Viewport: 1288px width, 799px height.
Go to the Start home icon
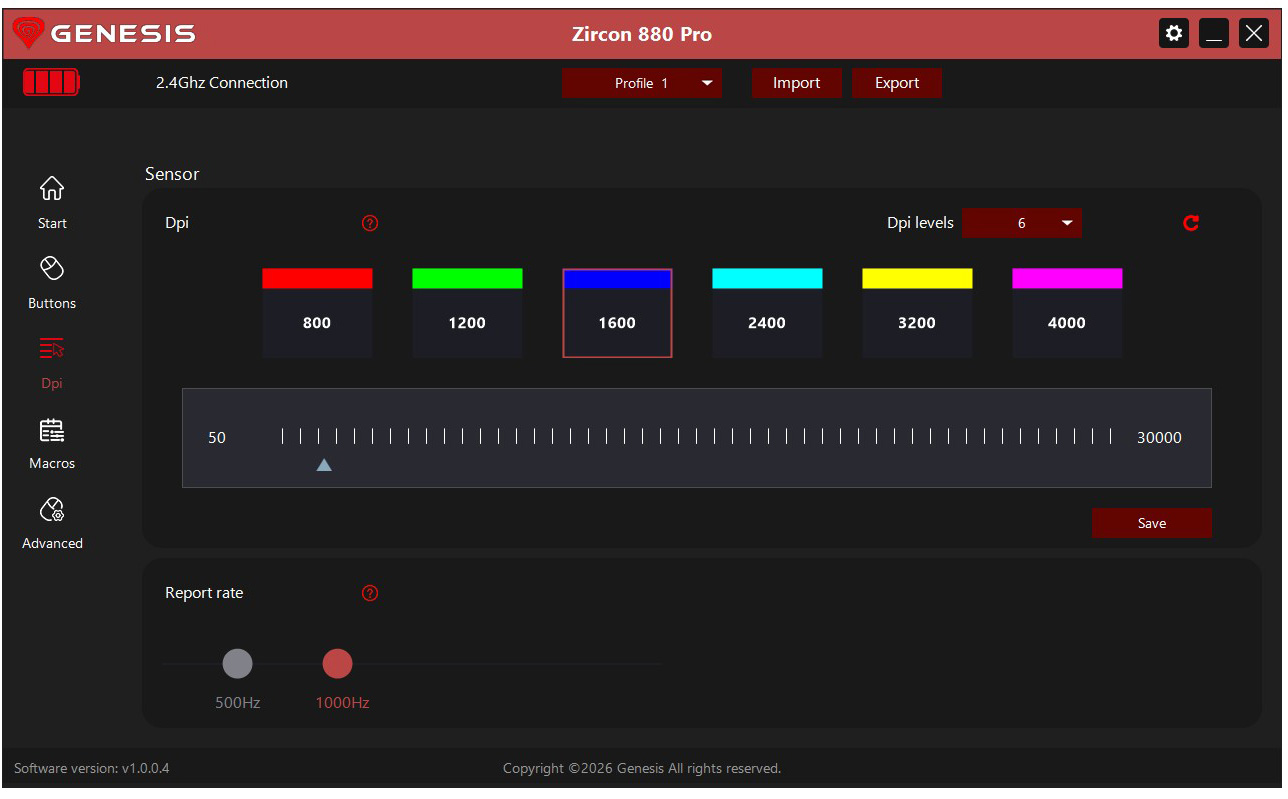pos(52,188)
